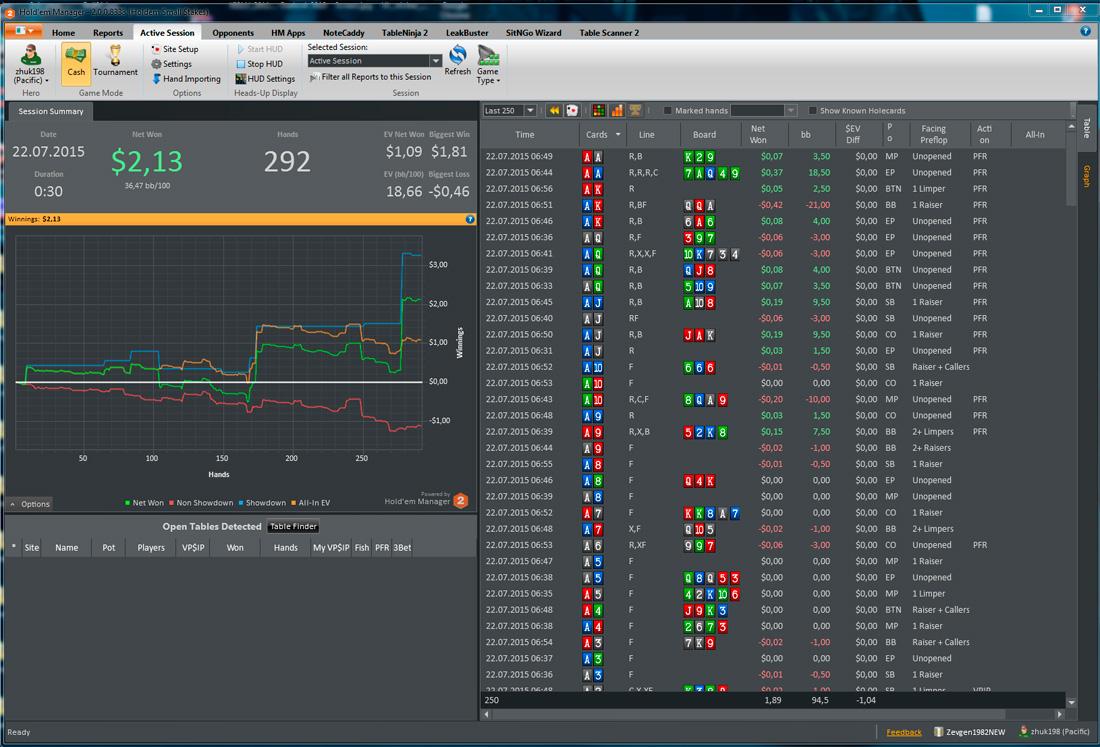Open the Last 250 hands dropdown
1100x747 pixels.
(530, 111)
